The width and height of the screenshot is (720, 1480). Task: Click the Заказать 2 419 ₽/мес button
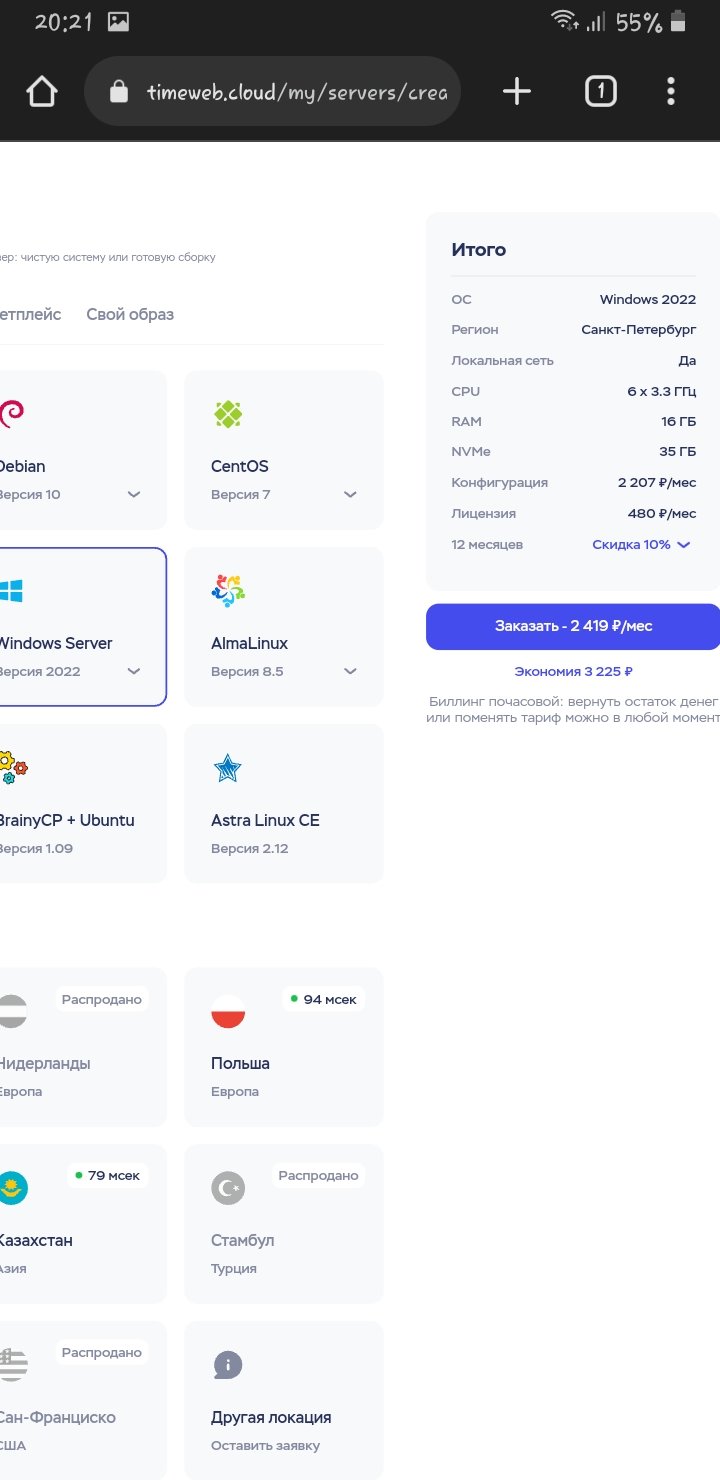[573, 626]
